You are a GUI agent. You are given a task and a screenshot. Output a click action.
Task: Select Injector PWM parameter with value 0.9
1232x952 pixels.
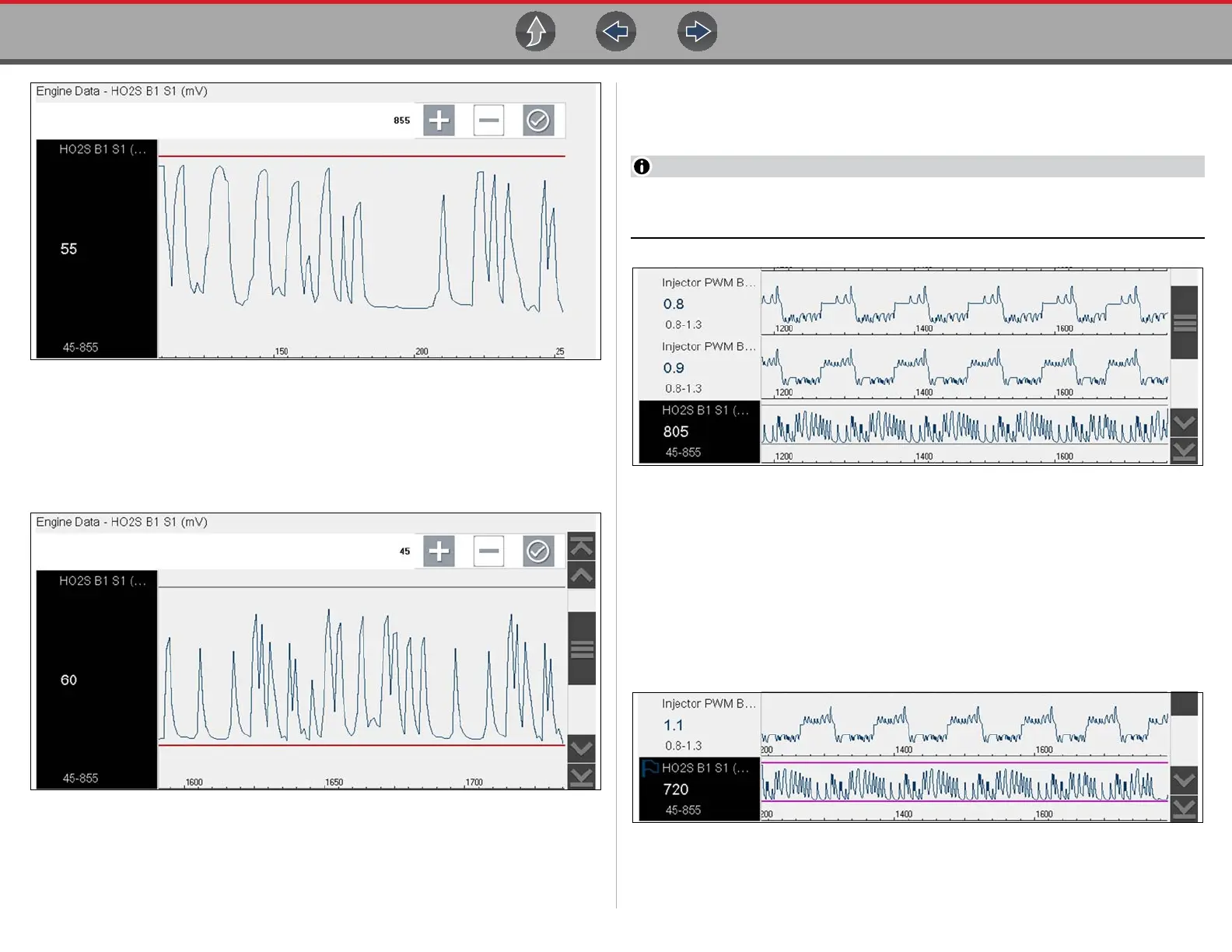(x=699, y=367)
